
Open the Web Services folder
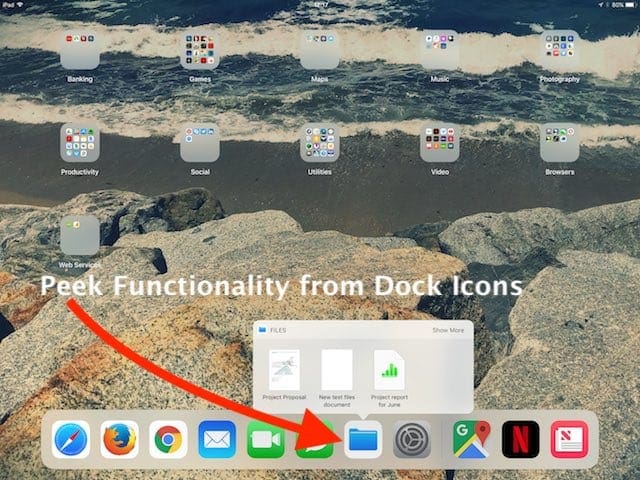coord(80,236)
